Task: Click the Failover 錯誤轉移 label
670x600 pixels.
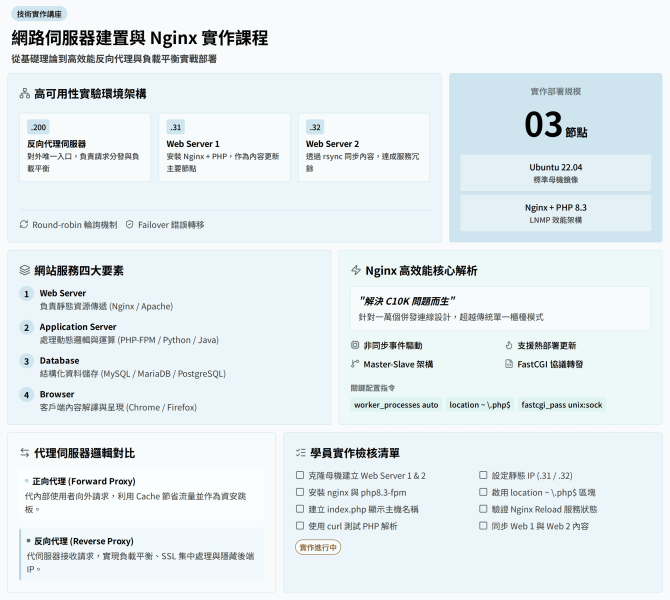Action: [x=171, y=225]
